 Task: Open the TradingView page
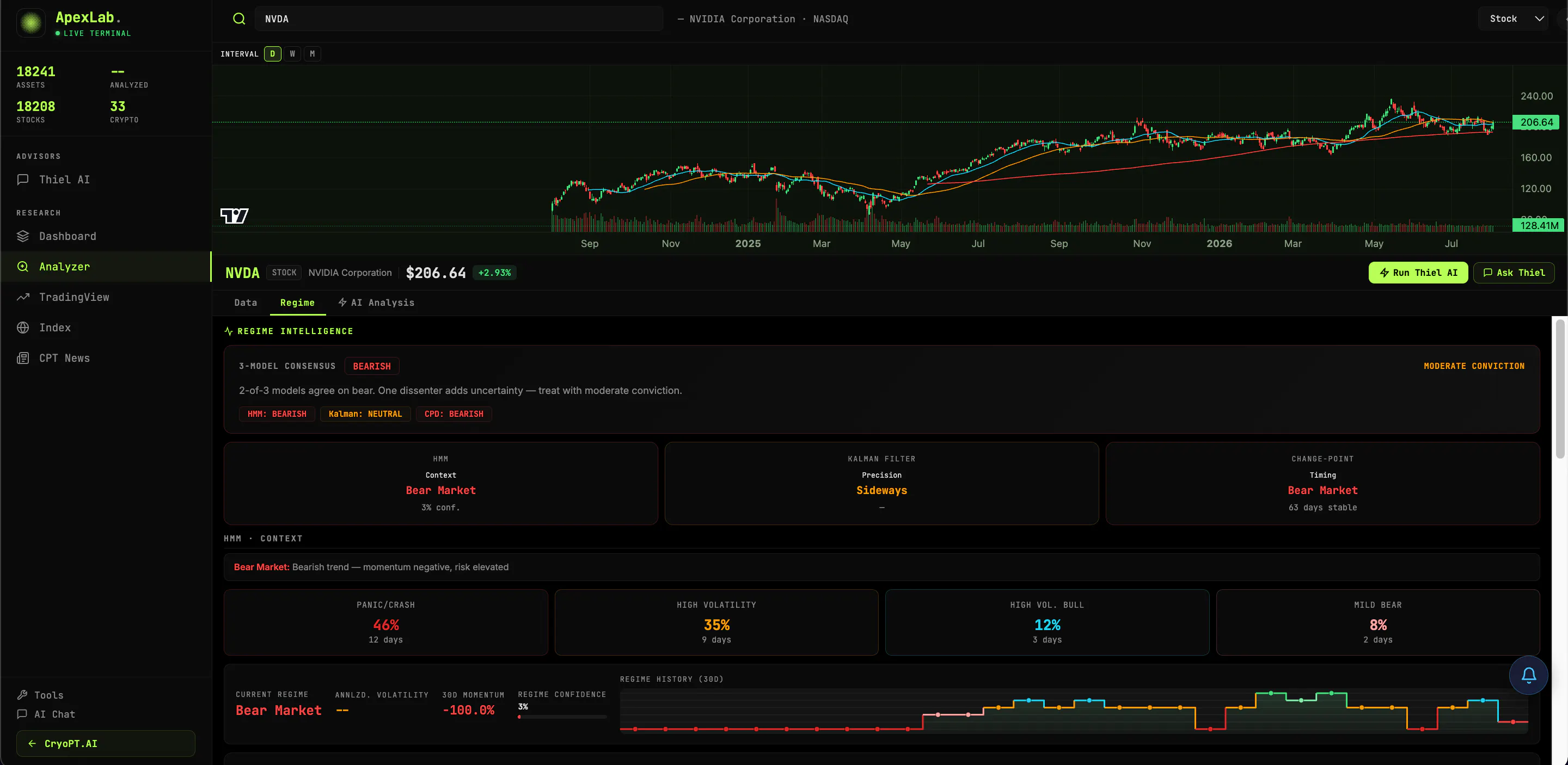pos(106,297)
